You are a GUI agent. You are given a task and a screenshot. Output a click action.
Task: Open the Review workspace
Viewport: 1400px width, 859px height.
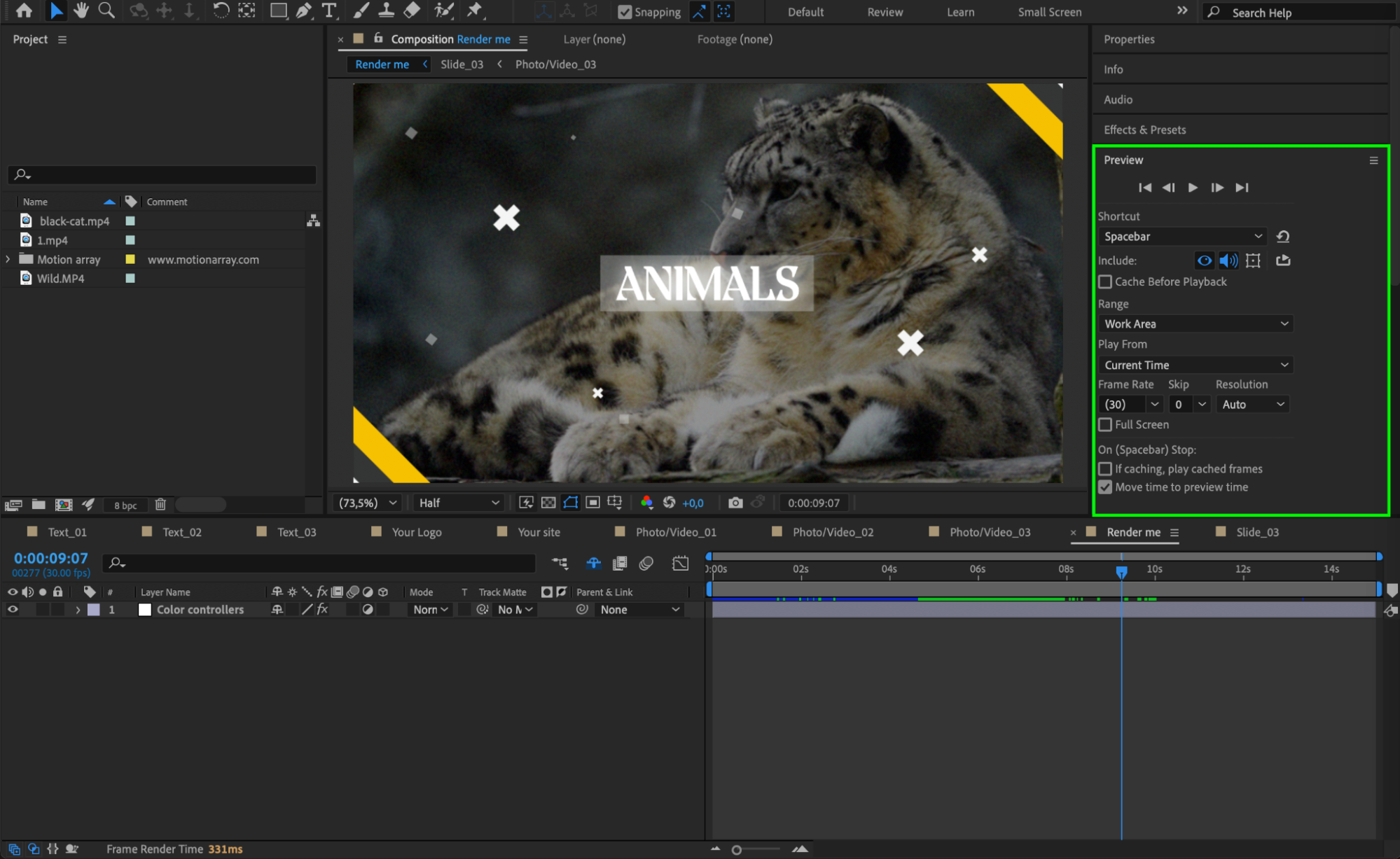(885, 12)
